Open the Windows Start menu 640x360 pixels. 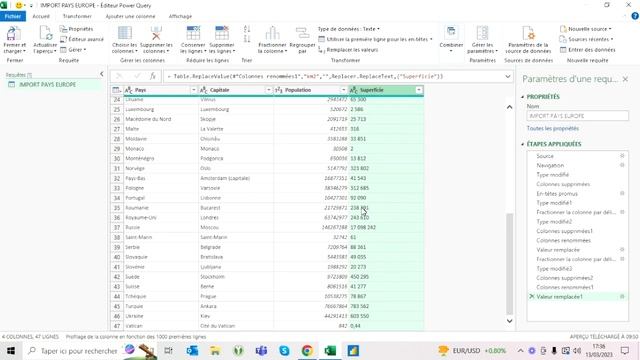pos(11,351)
